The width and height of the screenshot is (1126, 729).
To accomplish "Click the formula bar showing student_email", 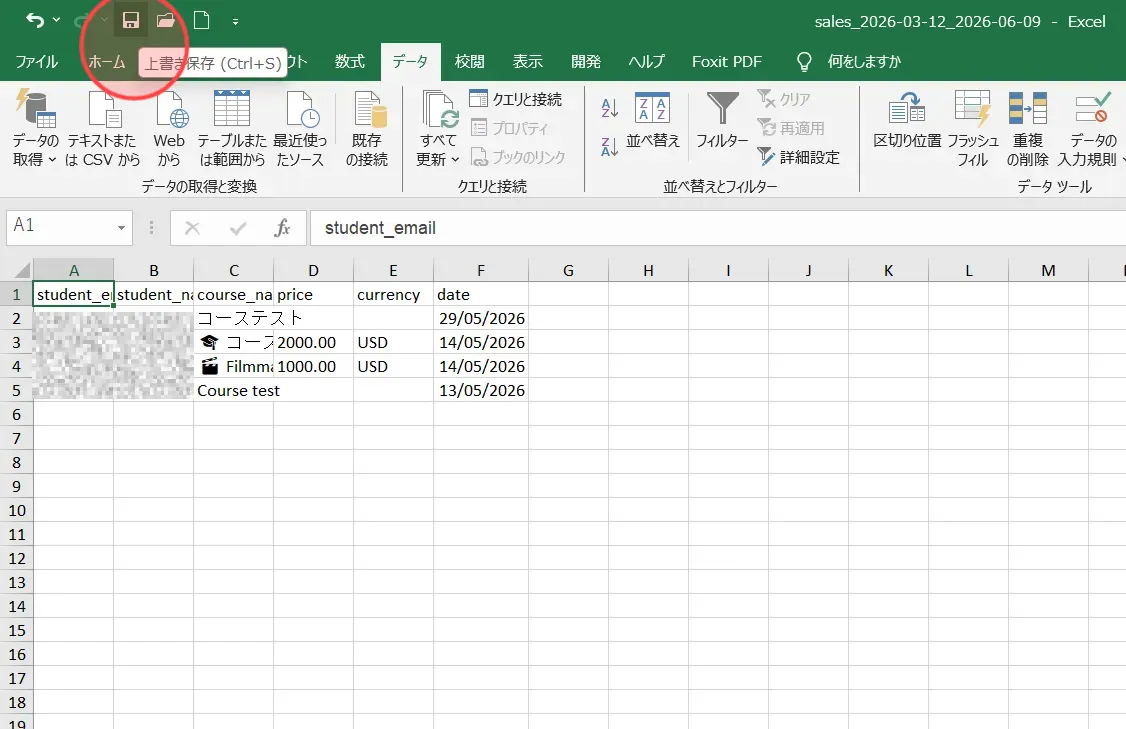I will pyautogui.click(x=717, y=228).
